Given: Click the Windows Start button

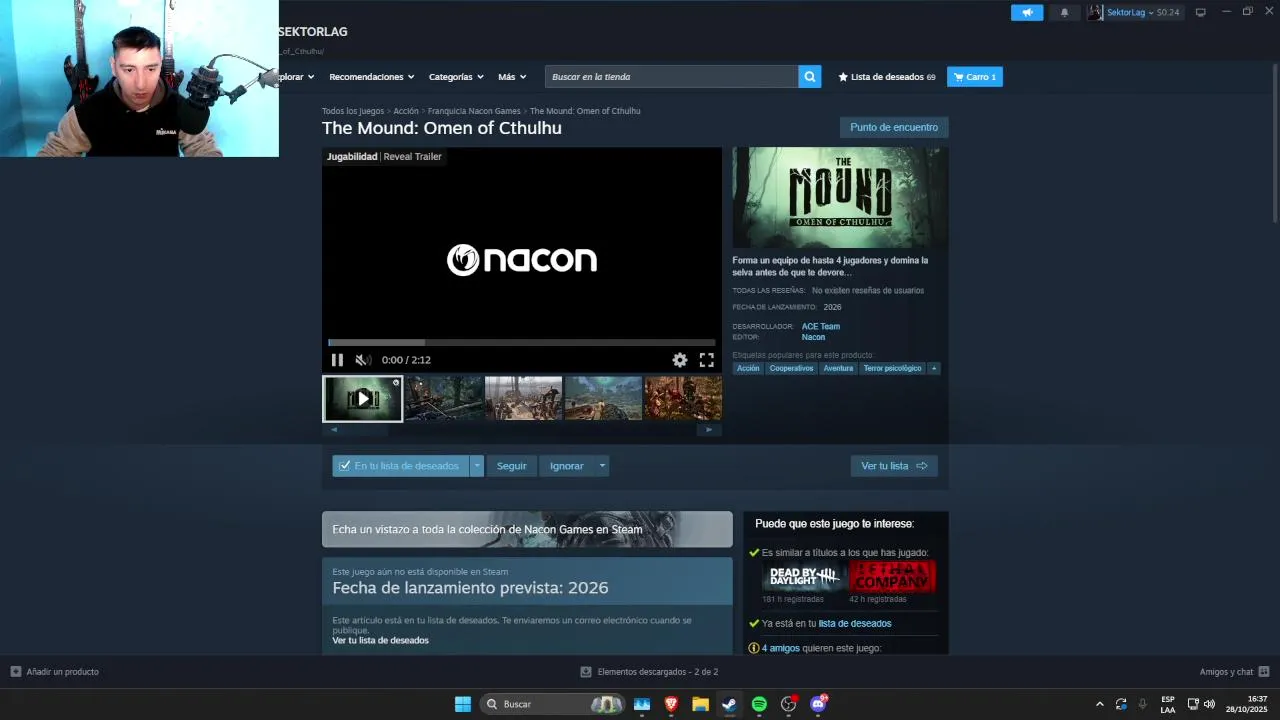Looking at the screenshot, I should (463, 704).
